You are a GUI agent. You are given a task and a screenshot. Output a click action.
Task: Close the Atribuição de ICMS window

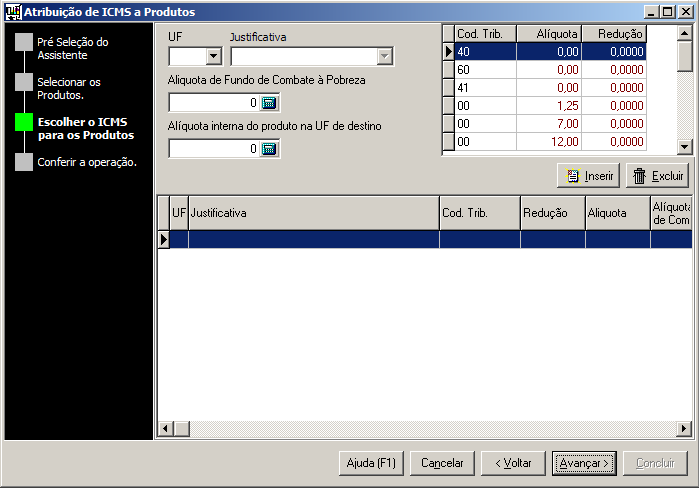pos(686,12)
